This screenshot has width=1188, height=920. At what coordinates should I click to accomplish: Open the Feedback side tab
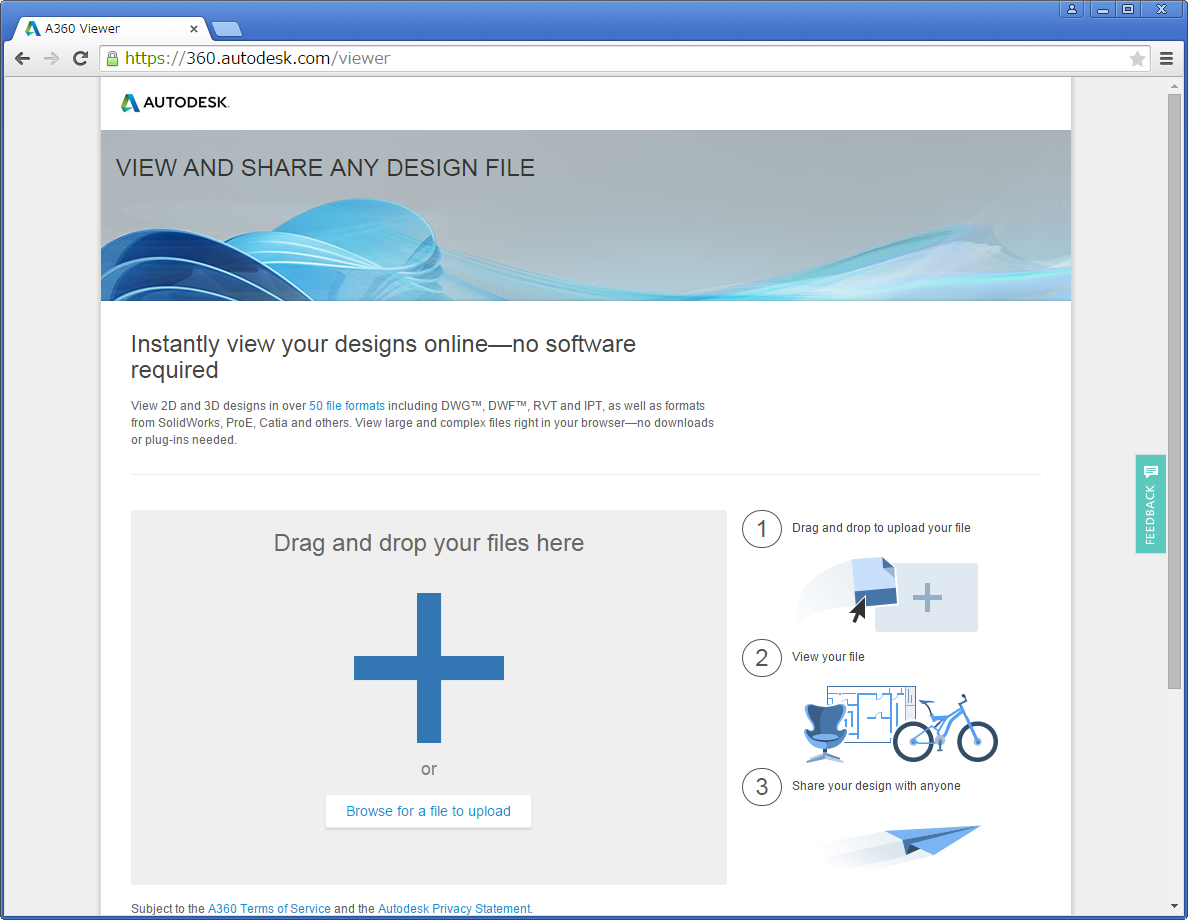point(1150,504)
